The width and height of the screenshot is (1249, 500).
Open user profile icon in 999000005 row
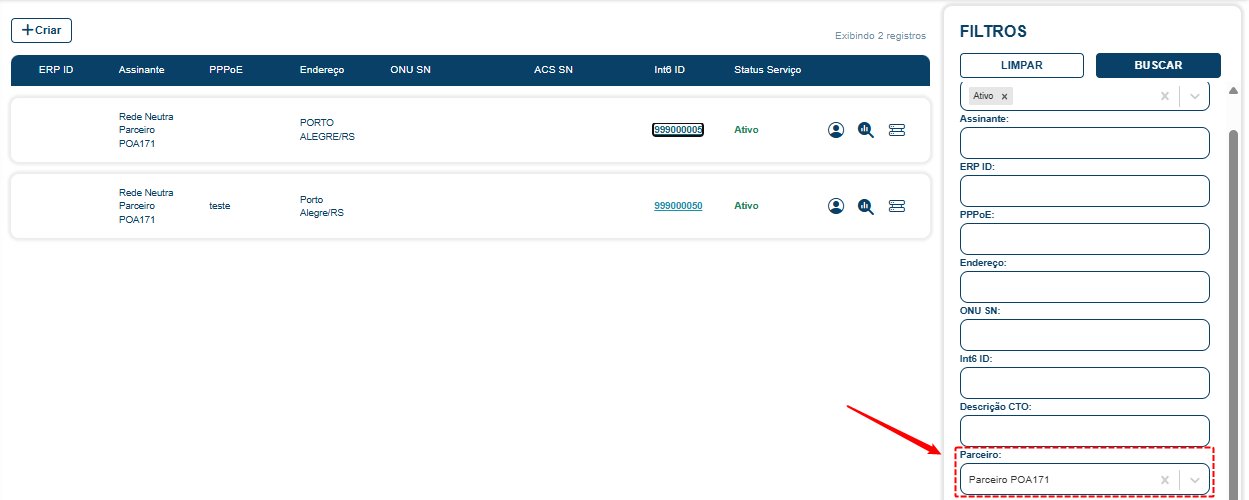click(836, 130)
